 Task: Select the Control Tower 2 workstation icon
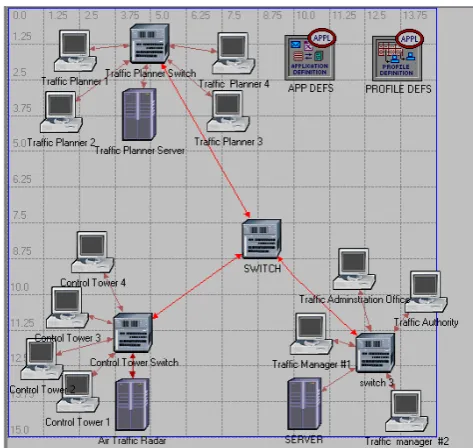pos(41,359)
